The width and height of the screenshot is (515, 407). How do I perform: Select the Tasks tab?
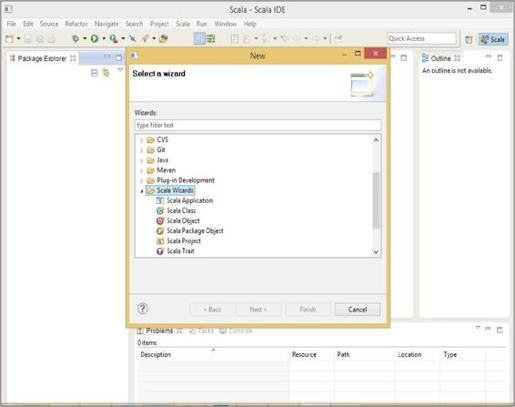click(202, 331)
